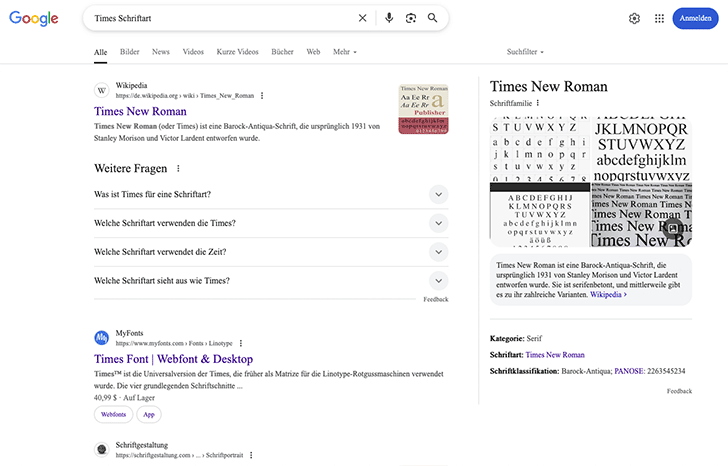Click the App chip
Image resolution: width=728 pixels, height=466 pixels.
coord(149,414)
